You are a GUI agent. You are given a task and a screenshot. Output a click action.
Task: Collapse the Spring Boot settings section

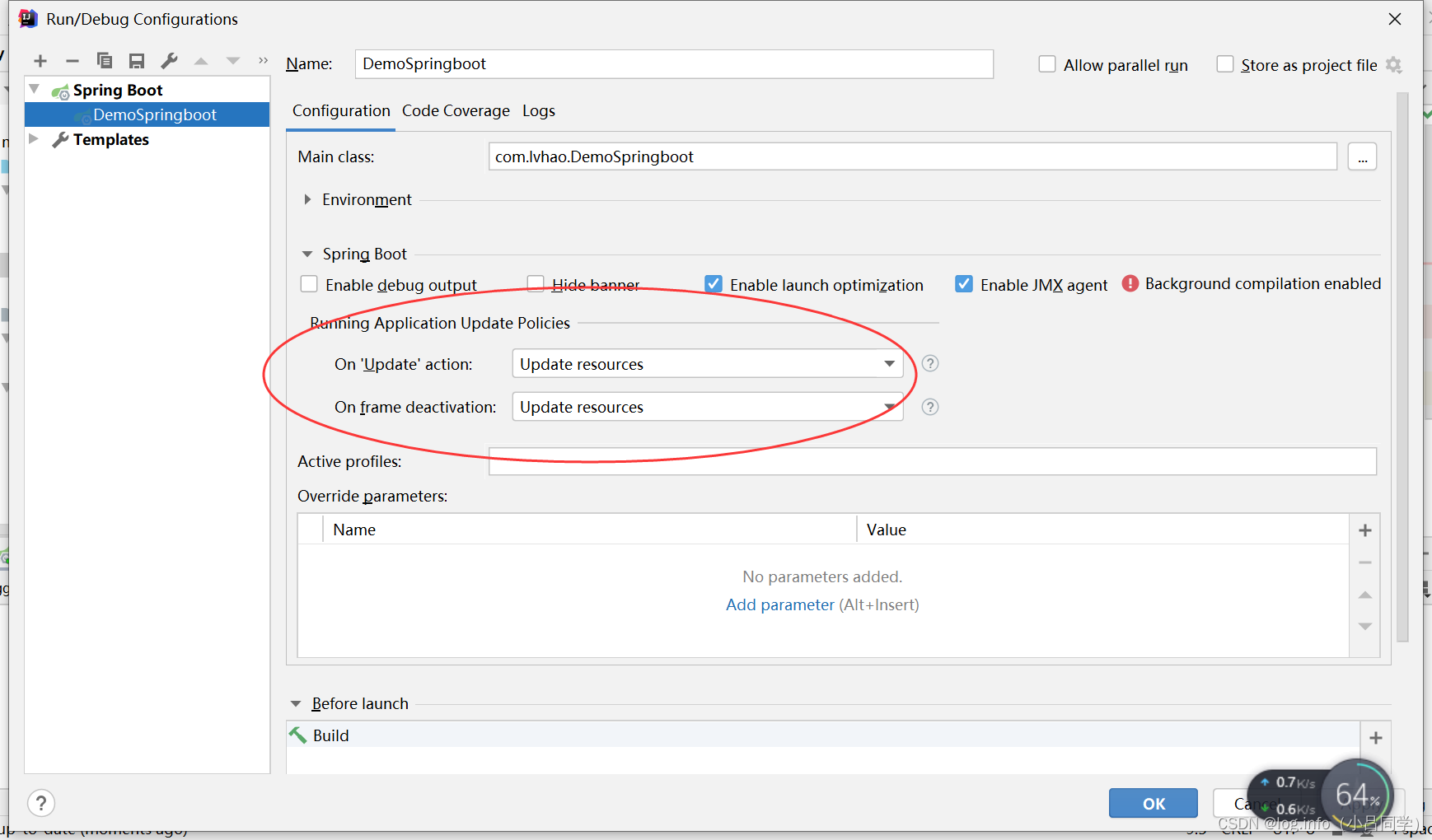click(307, 254)
